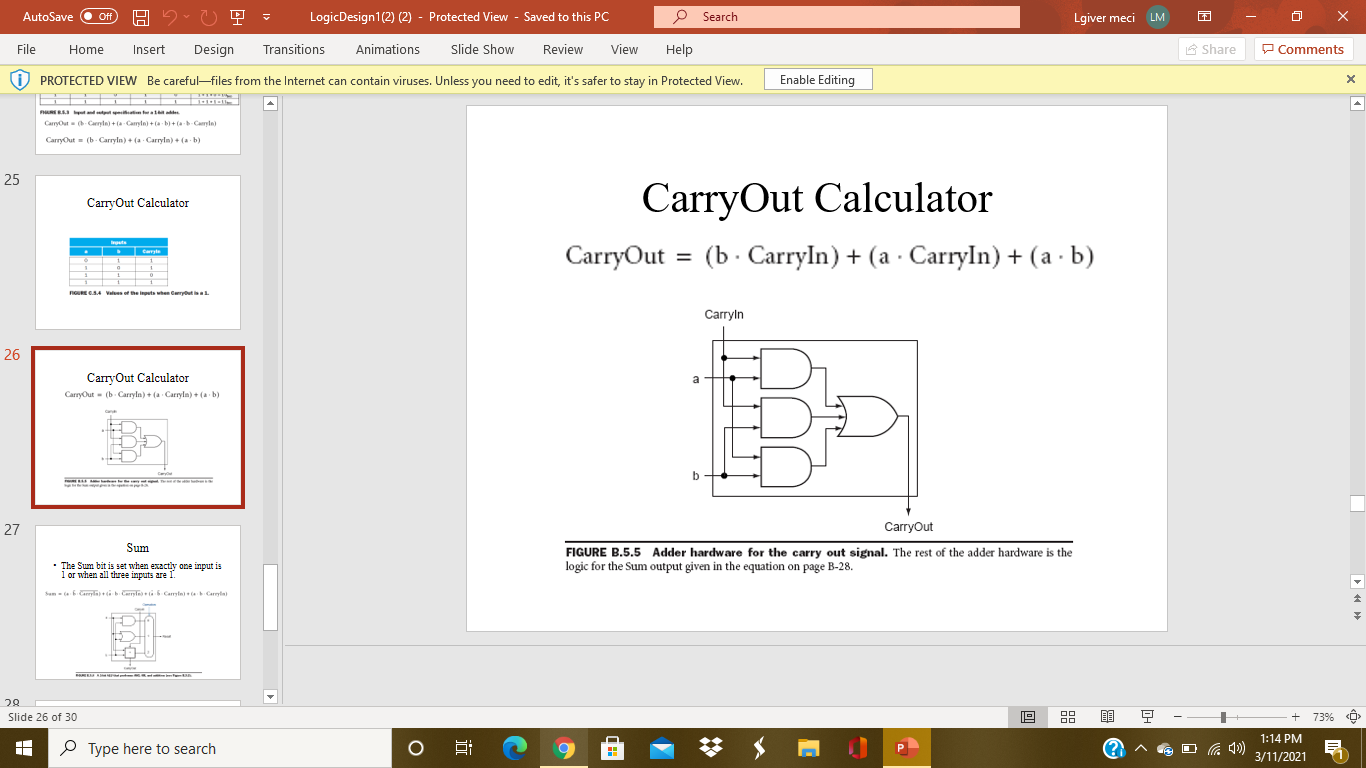Click the Share button
The height and width of the screenshot is (768, 1366).
click(1211, 49)
